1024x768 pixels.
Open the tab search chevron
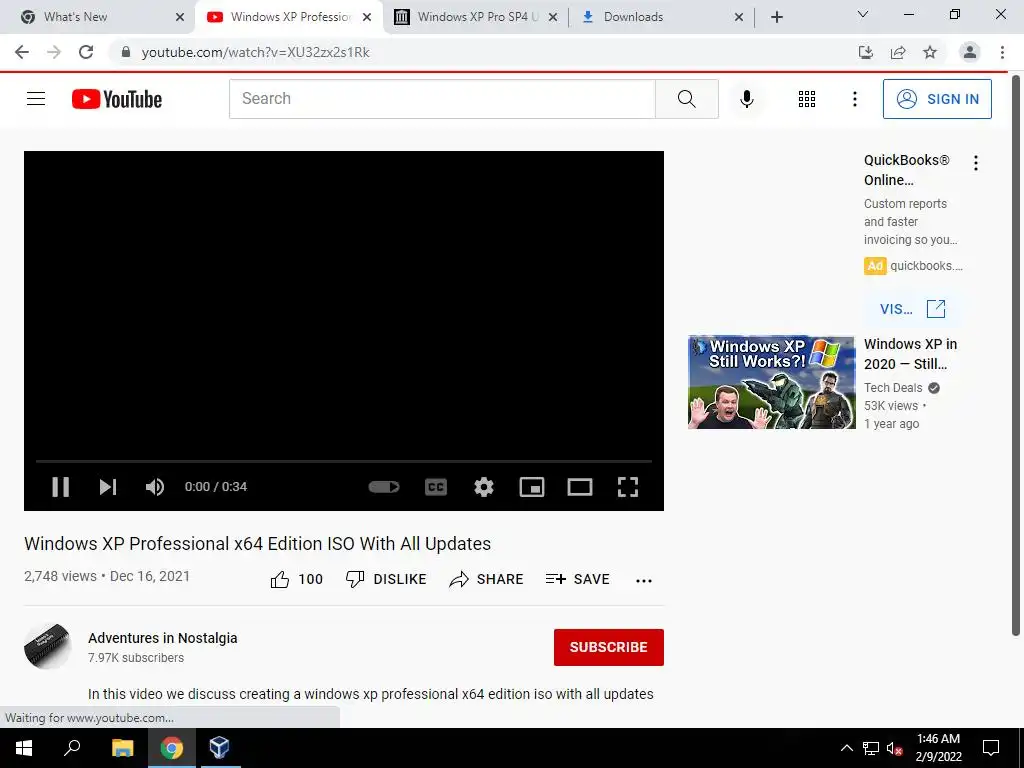pyautogui.click(x=862, y=14)
